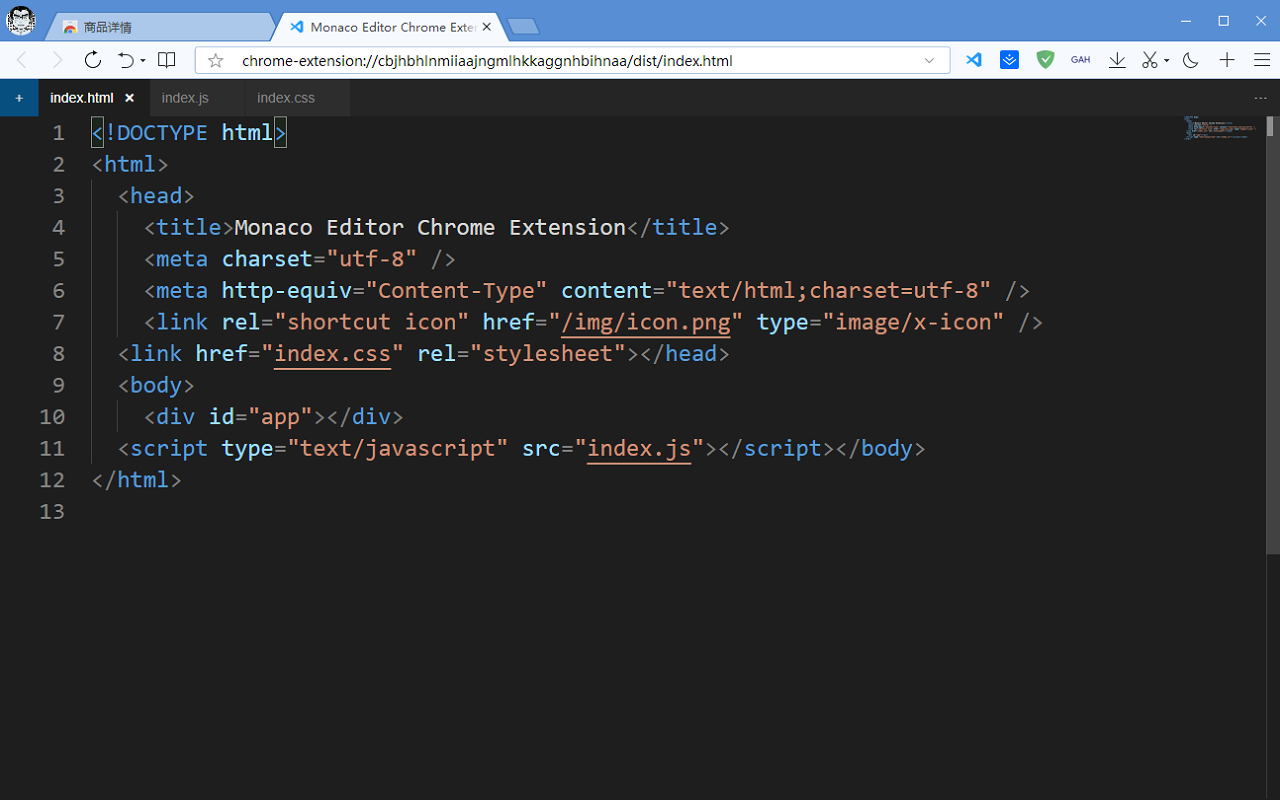
Task: Open the reading list book icon
Action: (166, 60)
